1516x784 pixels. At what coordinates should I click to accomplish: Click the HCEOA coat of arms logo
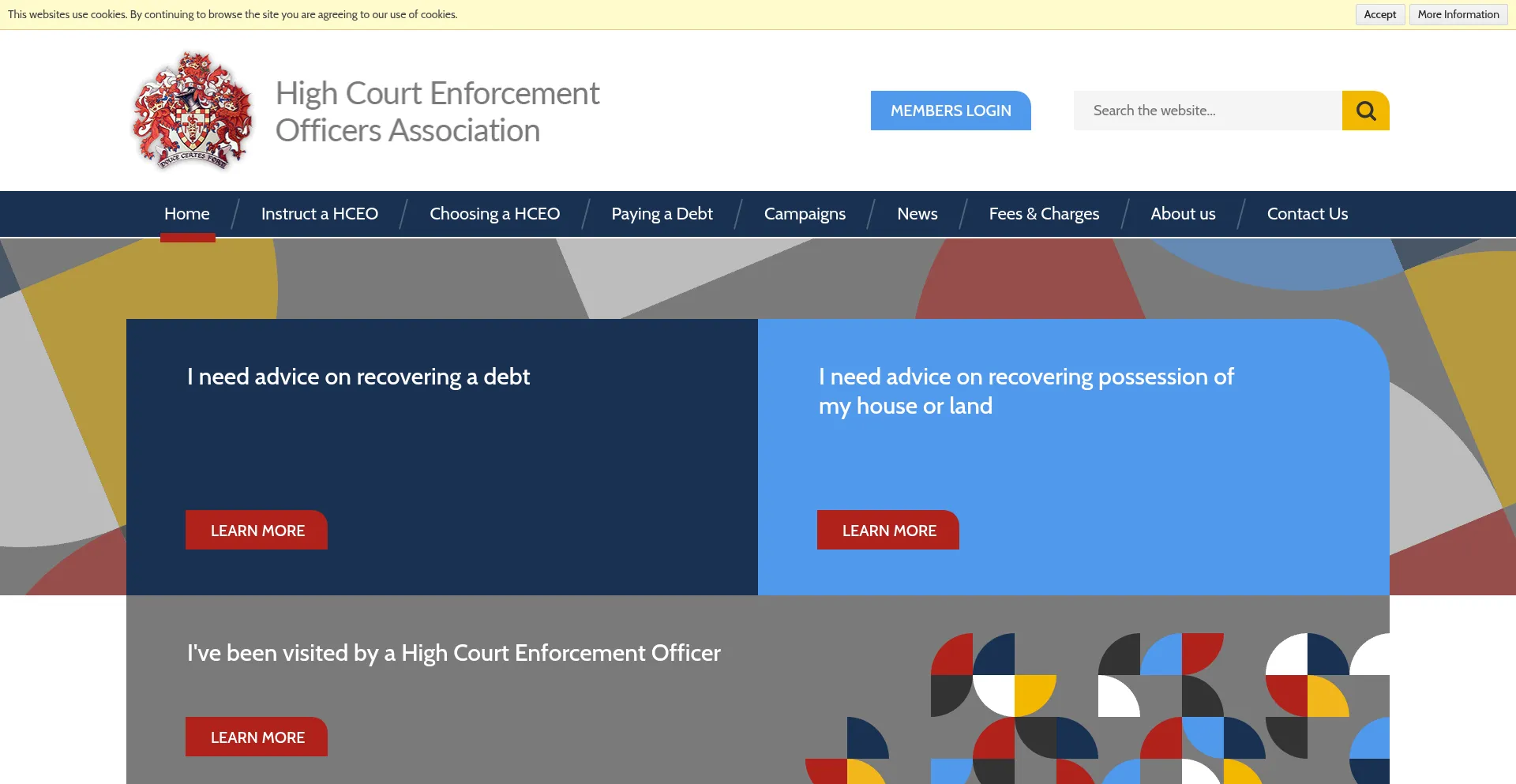coord(193,111)
